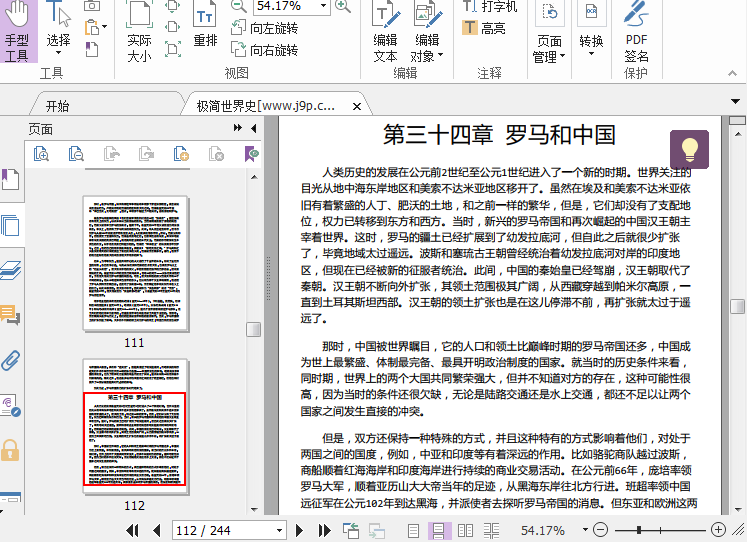Switch to the 开始 start tab
747x542 pixels.
coord(57,106)
